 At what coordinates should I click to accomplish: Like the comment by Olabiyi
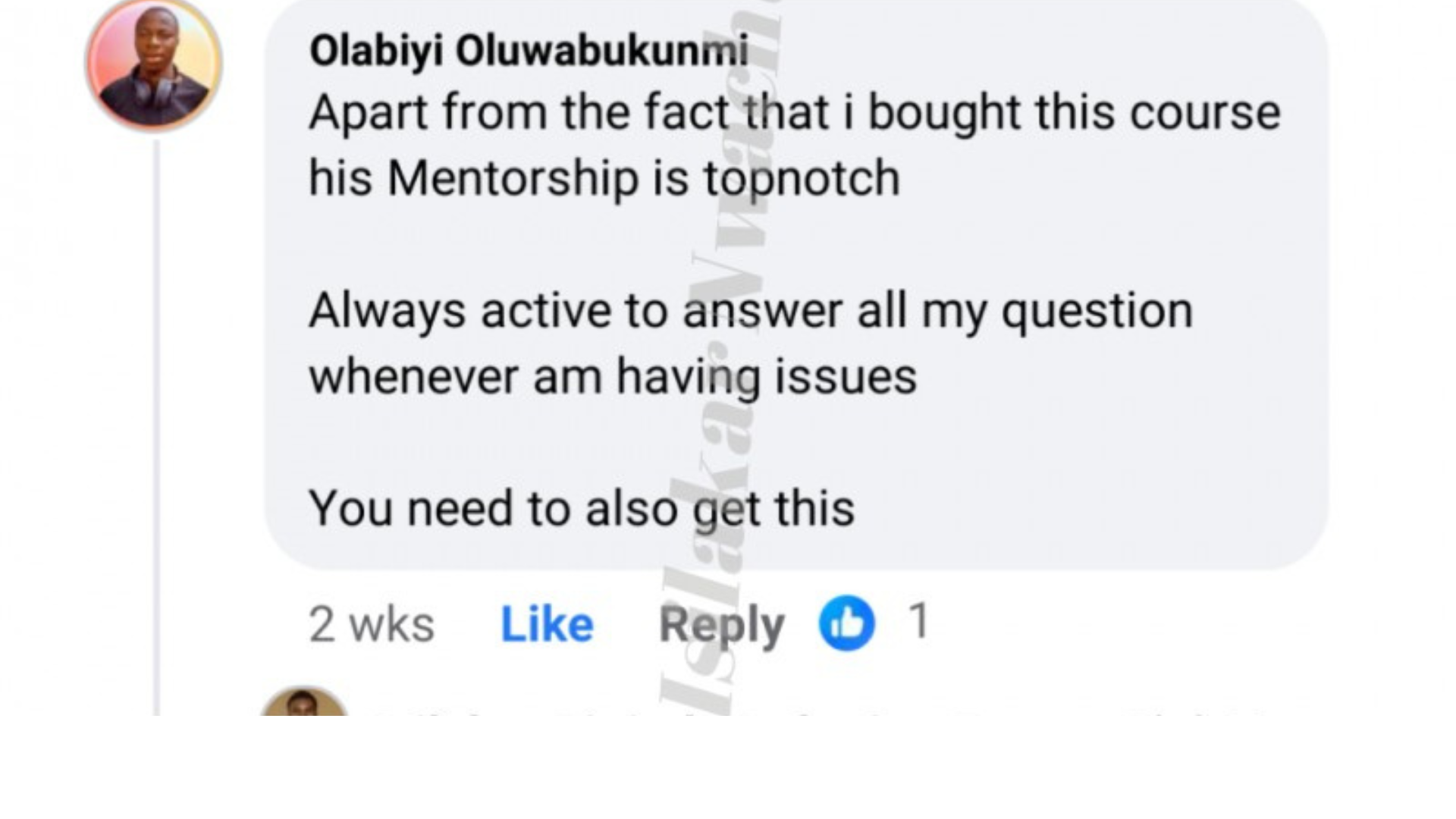click(547, 625)
